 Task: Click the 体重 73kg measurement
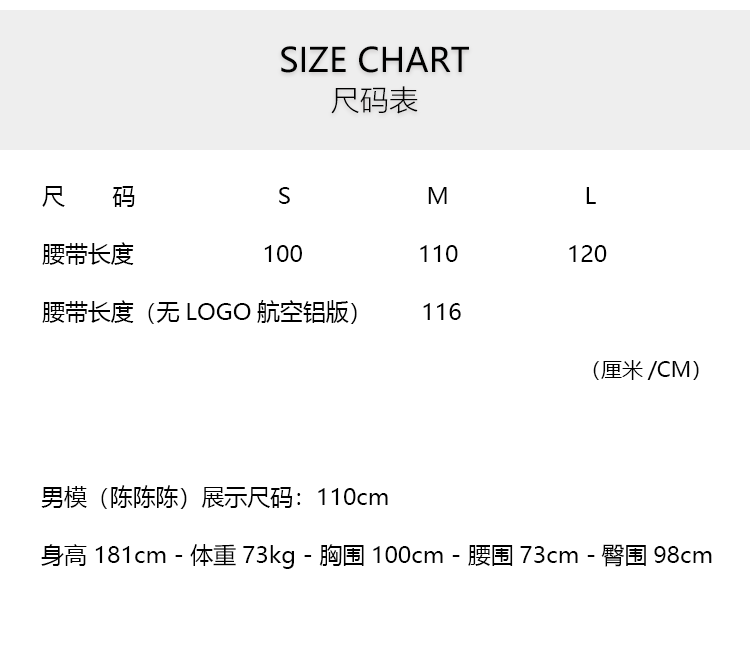pyautogui.click(x=242, y=555)
